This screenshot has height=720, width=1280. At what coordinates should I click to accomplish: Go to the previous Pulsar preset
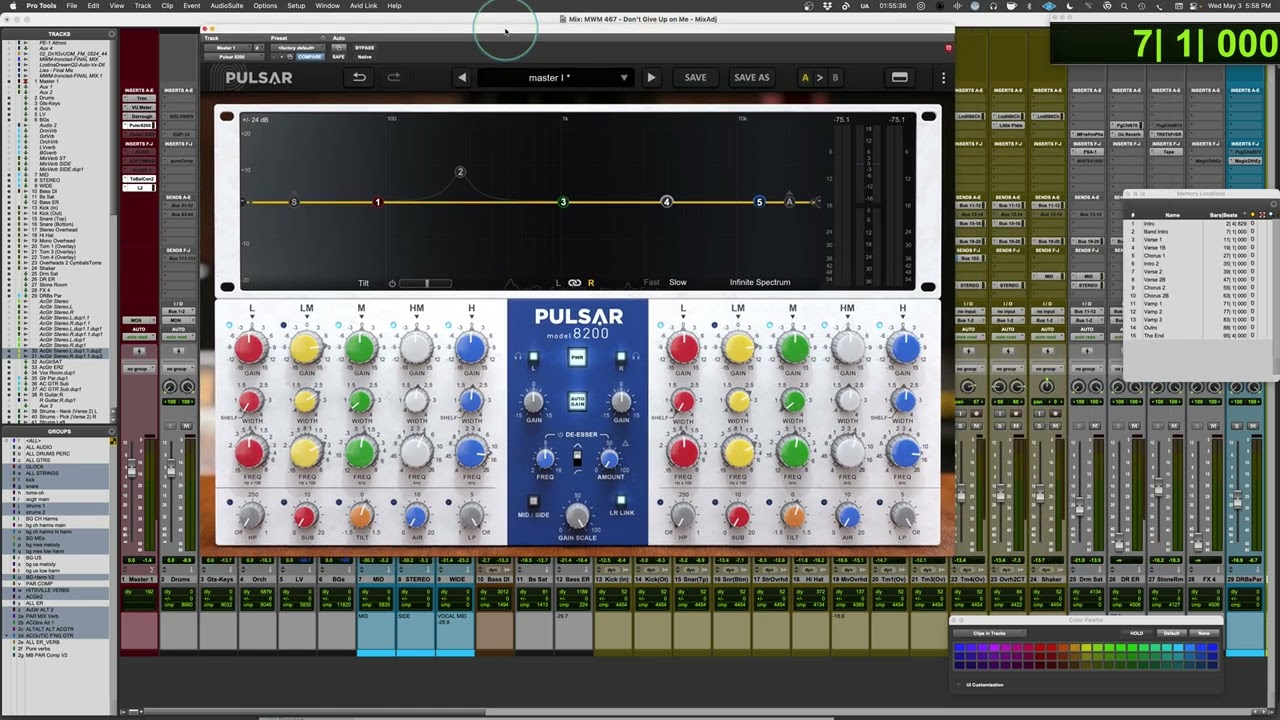462,77
